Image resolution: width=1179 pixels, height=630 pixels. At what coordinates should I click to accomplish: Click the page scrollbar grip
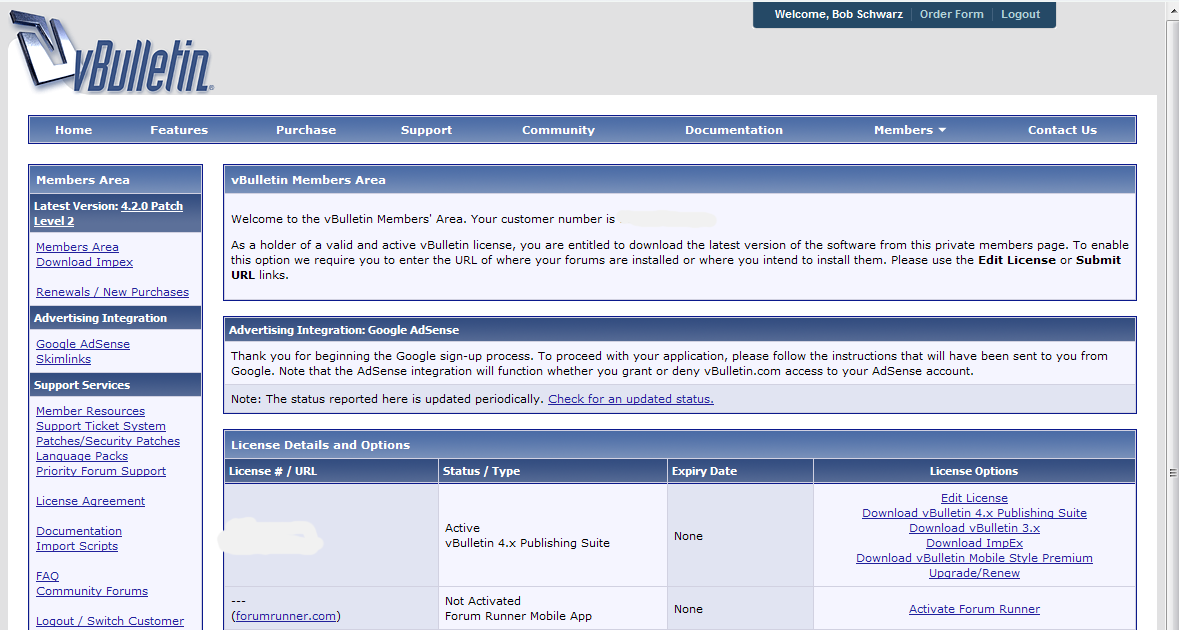click(1172, 473)
